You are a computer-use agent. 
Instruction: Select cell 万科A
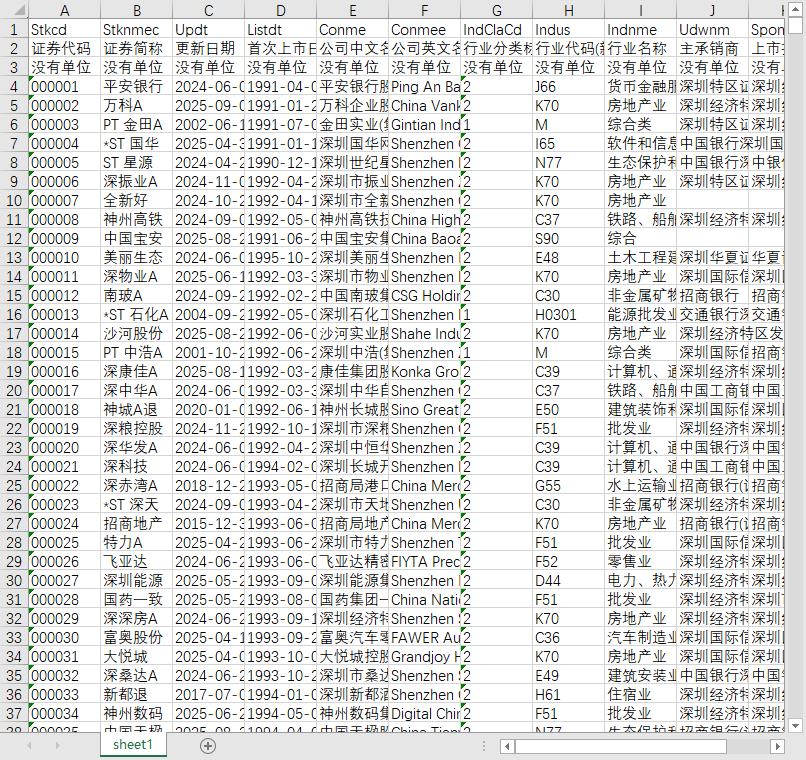[137, 105]
